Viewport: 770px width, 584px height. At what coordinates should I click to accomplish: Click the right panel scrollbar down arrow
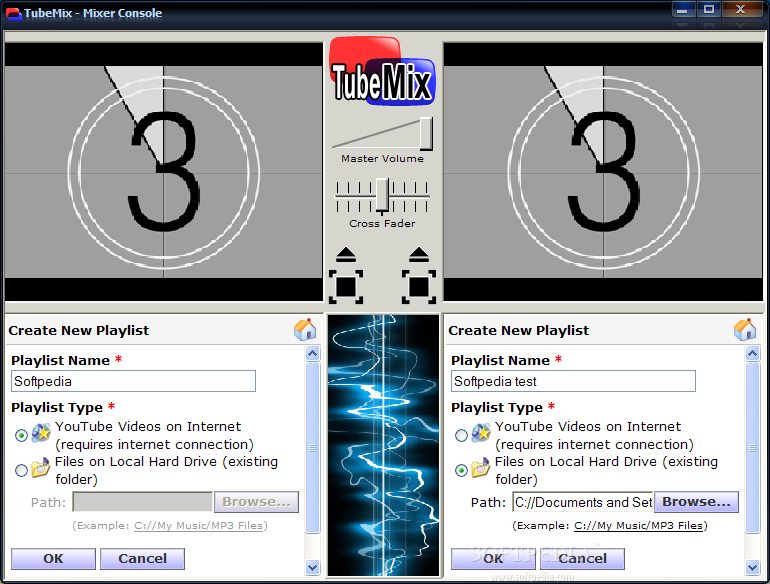click(752, 567)
